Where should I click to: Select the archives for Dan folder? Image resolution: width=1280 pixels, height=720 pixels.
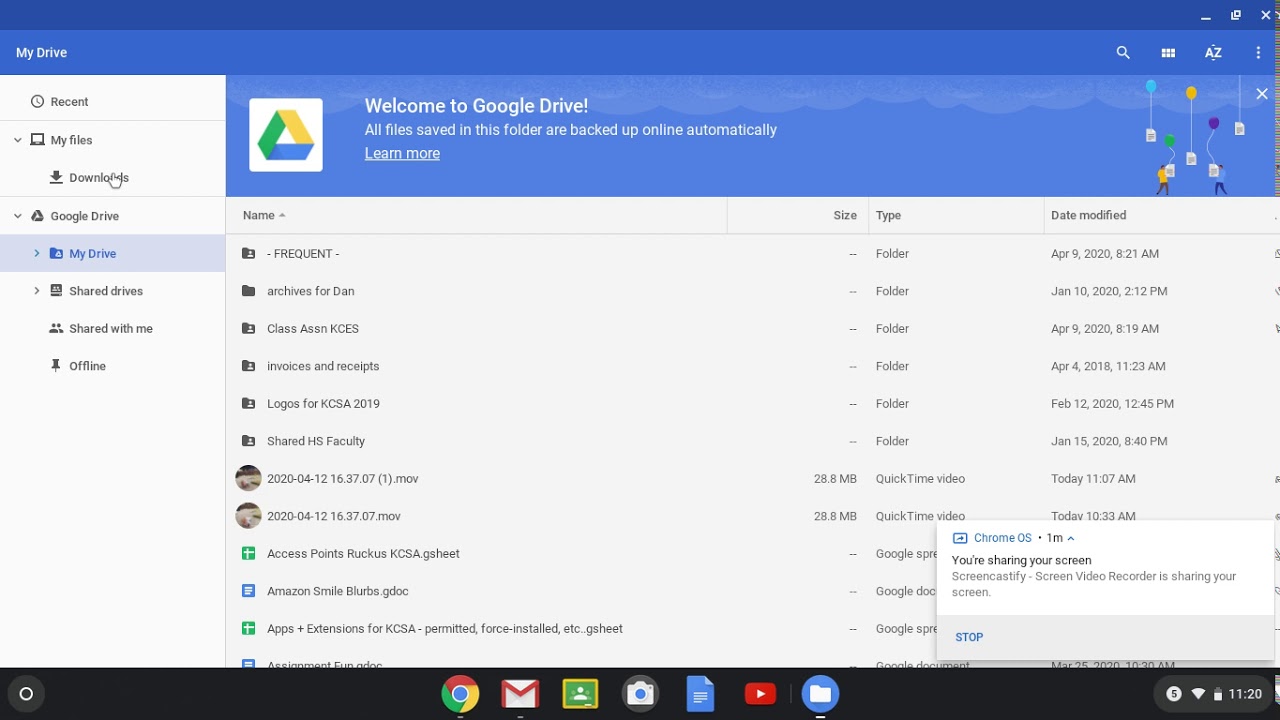[x=310, y=291]
